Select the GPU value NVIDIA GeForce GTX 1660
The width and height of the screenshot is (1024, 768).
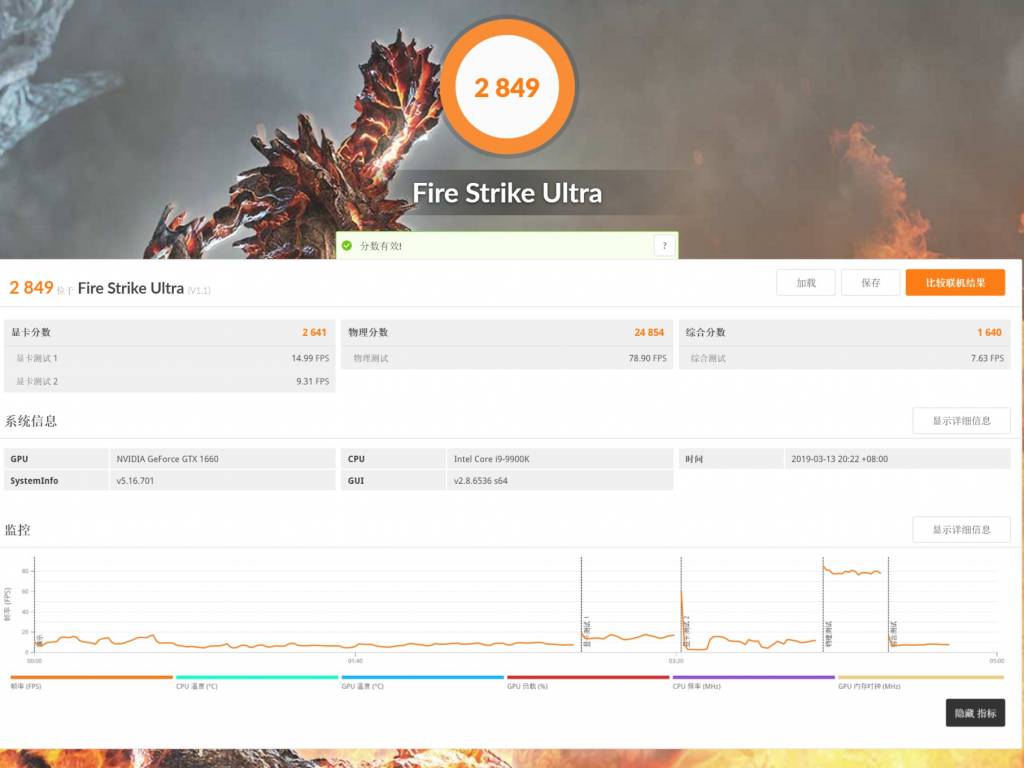click(168, 459)
